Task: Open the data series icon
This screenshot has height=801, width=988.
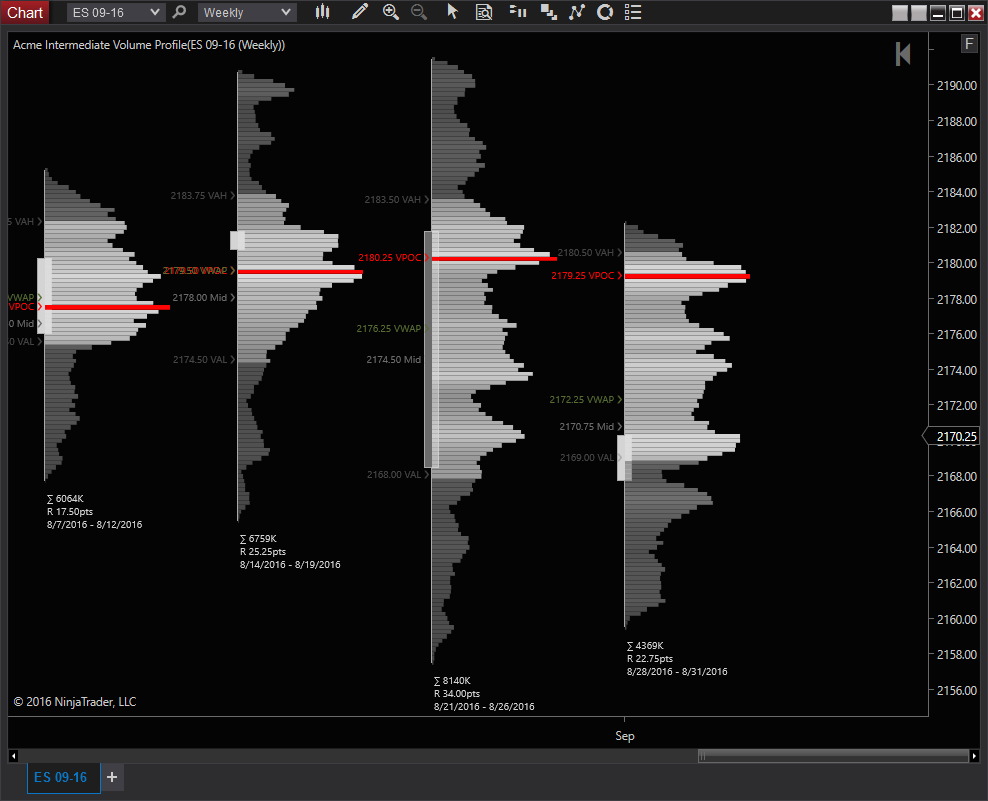Action: [x=549, y=12]
